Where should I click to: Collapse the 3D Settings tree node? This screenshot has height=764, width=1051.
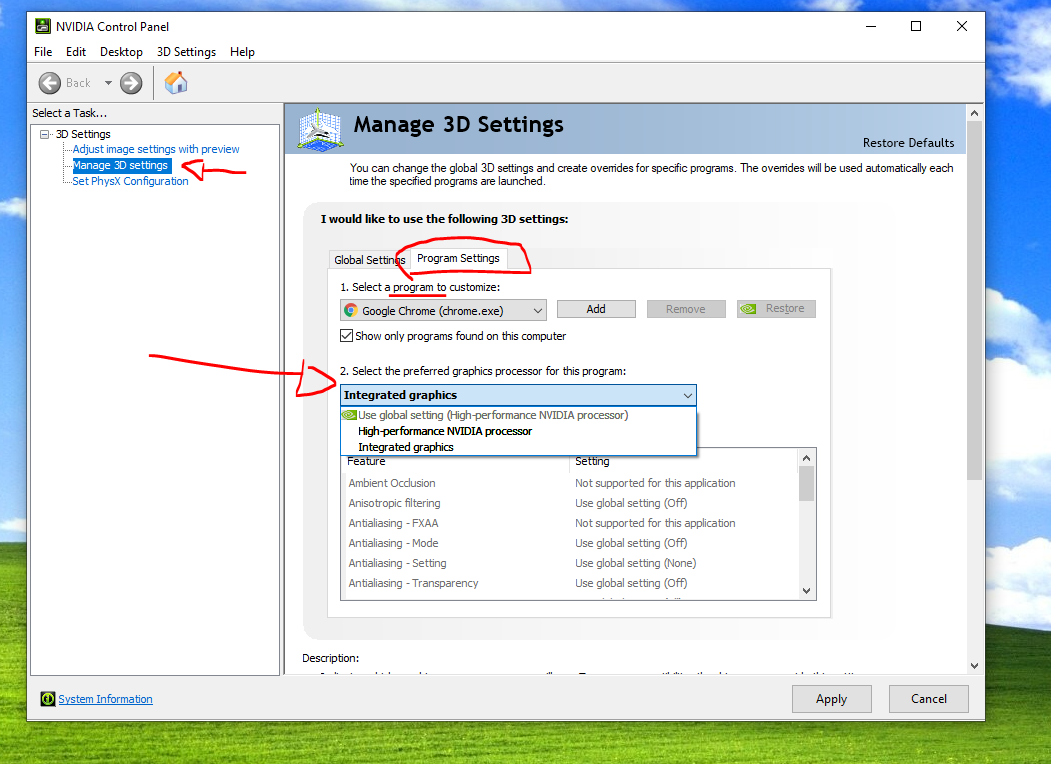44,134
